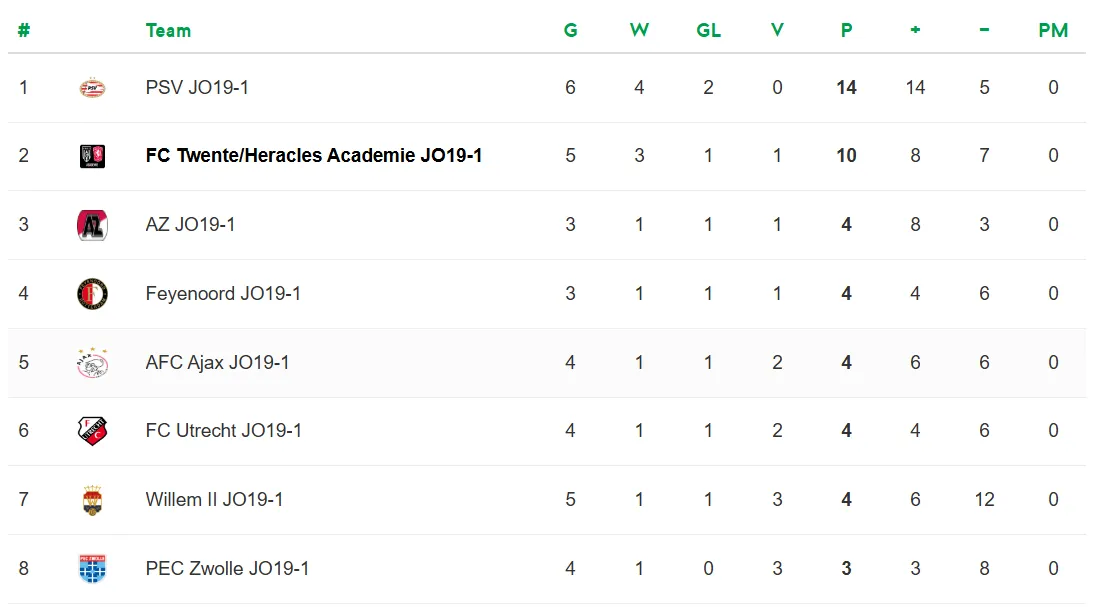Open the Willem II JO19-1 team page
The width and height of the screenshot is (1102, 607).
214,500
